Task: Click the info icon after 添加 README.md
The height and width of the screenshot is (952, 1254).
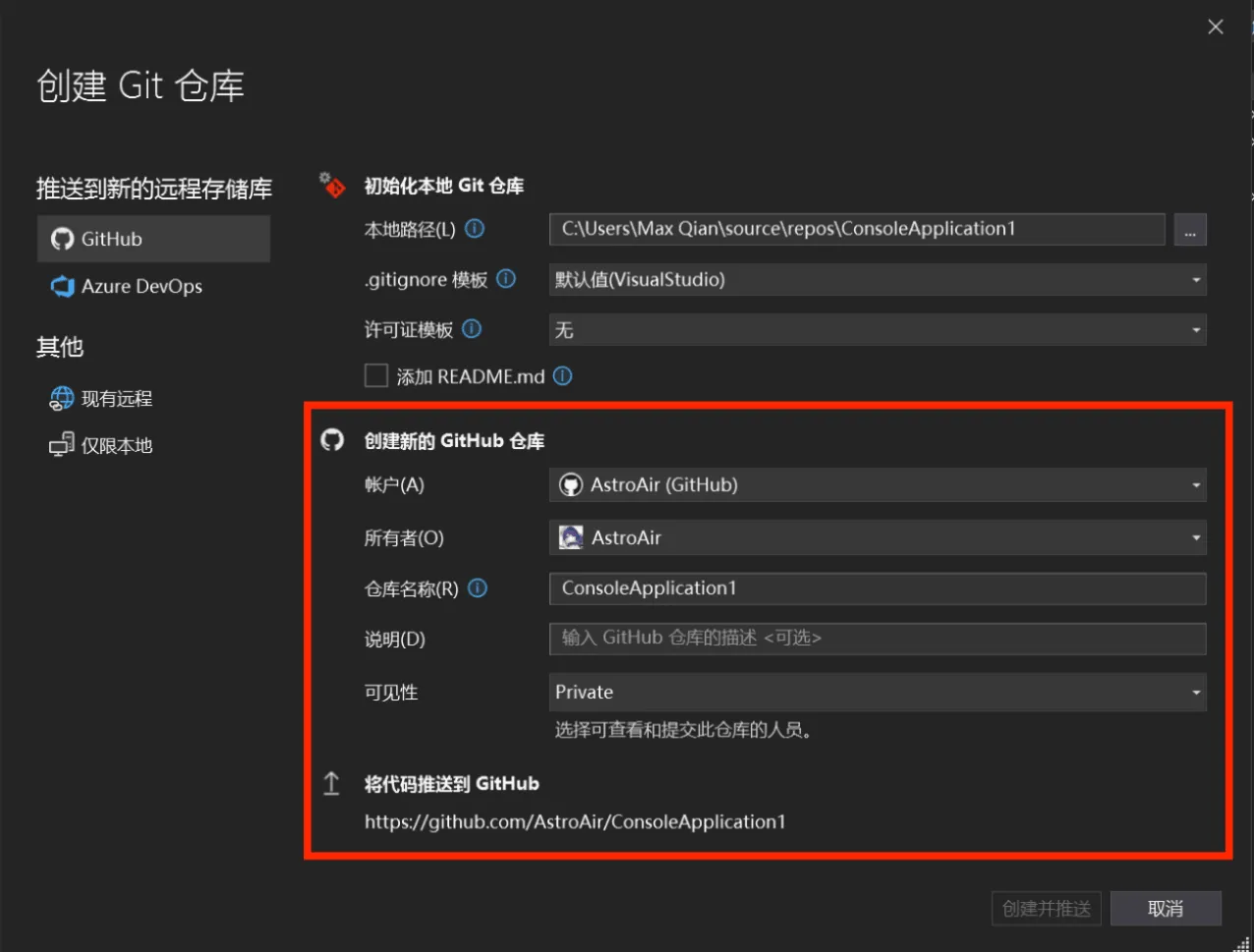Action: pyautogui.click(x=563, y=376)
